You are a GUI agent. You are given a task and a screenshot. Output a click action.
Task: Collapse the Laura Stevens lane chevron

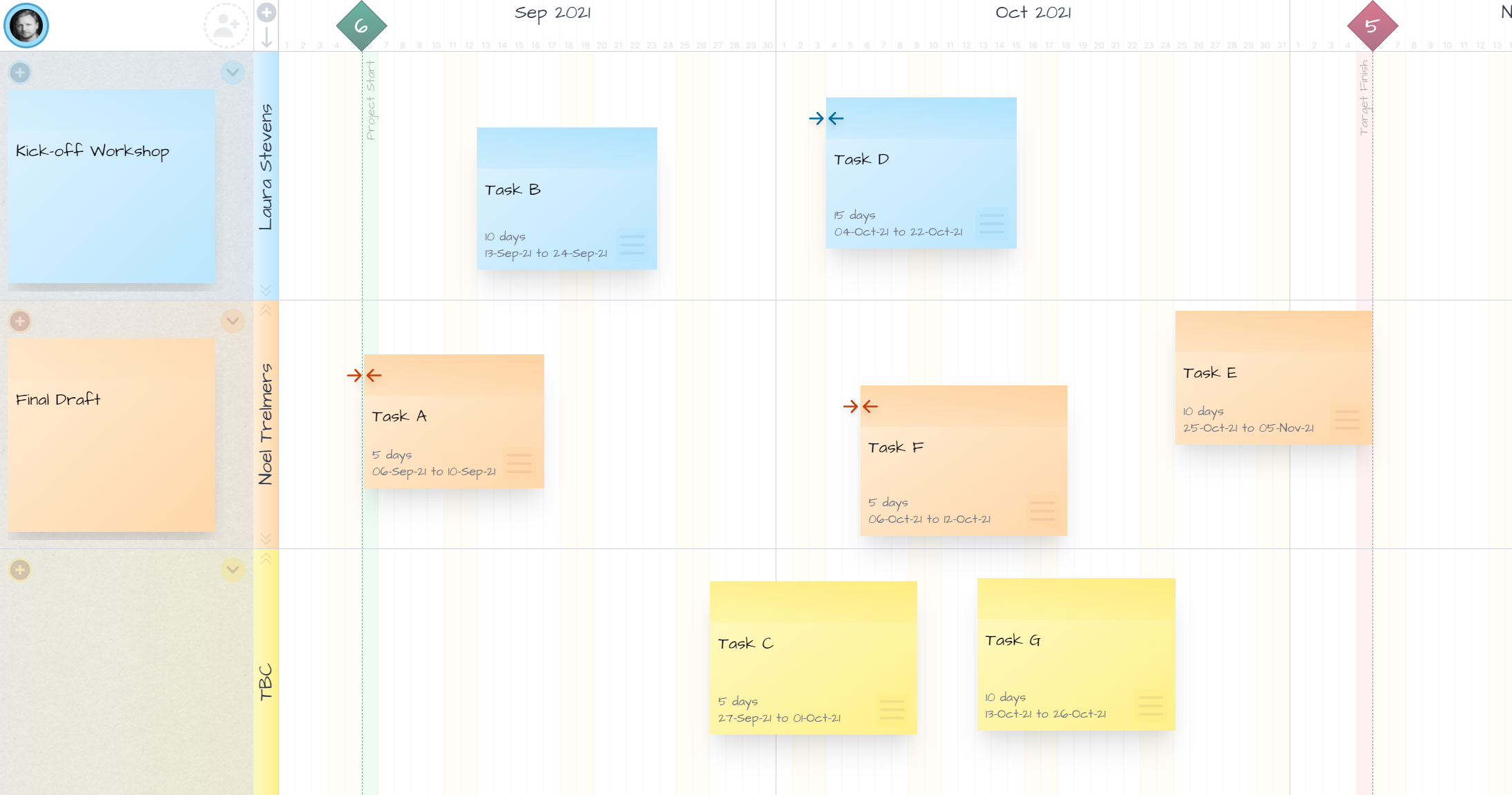click(233, 73)
